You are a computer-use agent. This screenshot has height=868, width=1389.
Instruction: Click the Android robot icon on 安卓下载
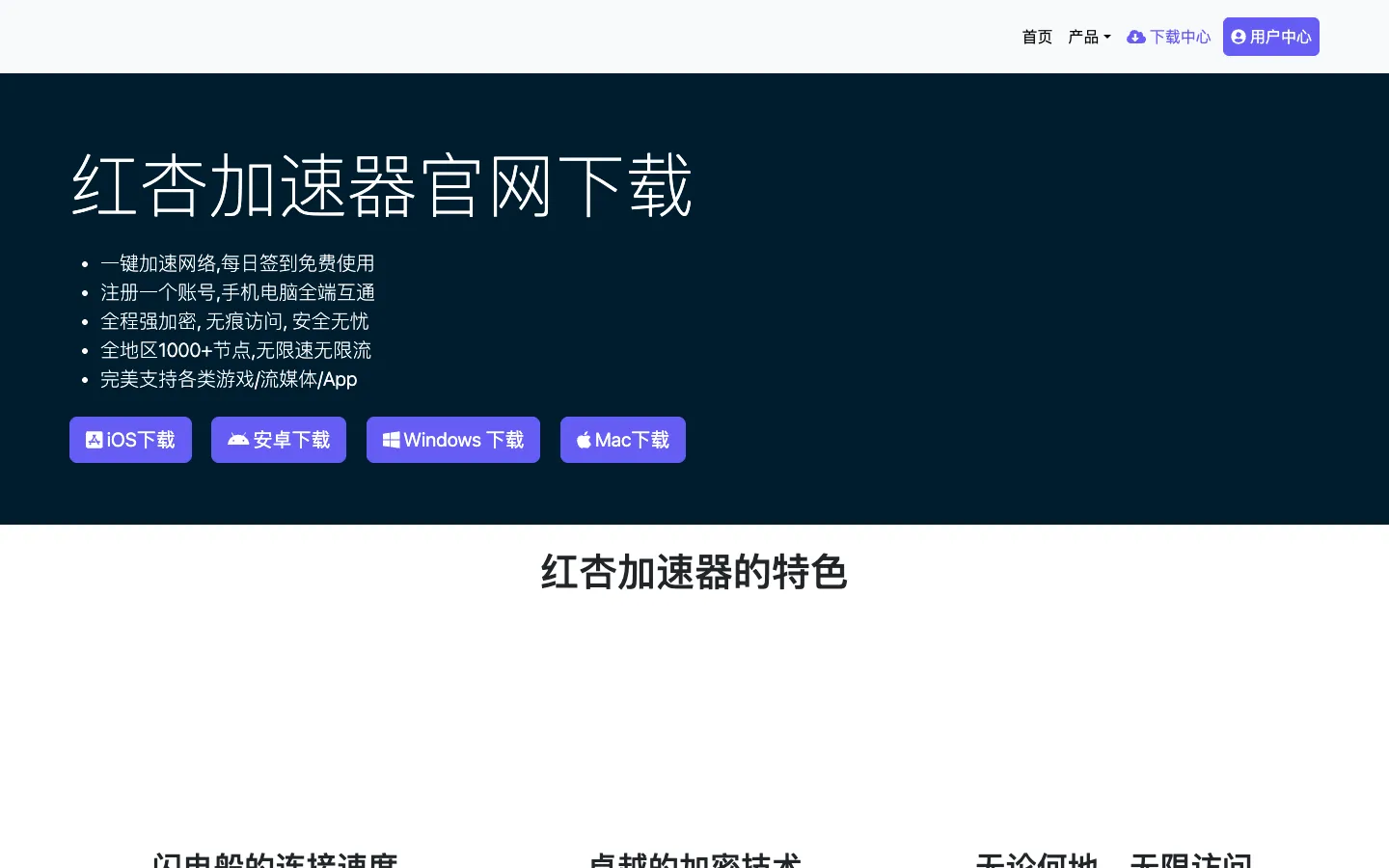238,440
